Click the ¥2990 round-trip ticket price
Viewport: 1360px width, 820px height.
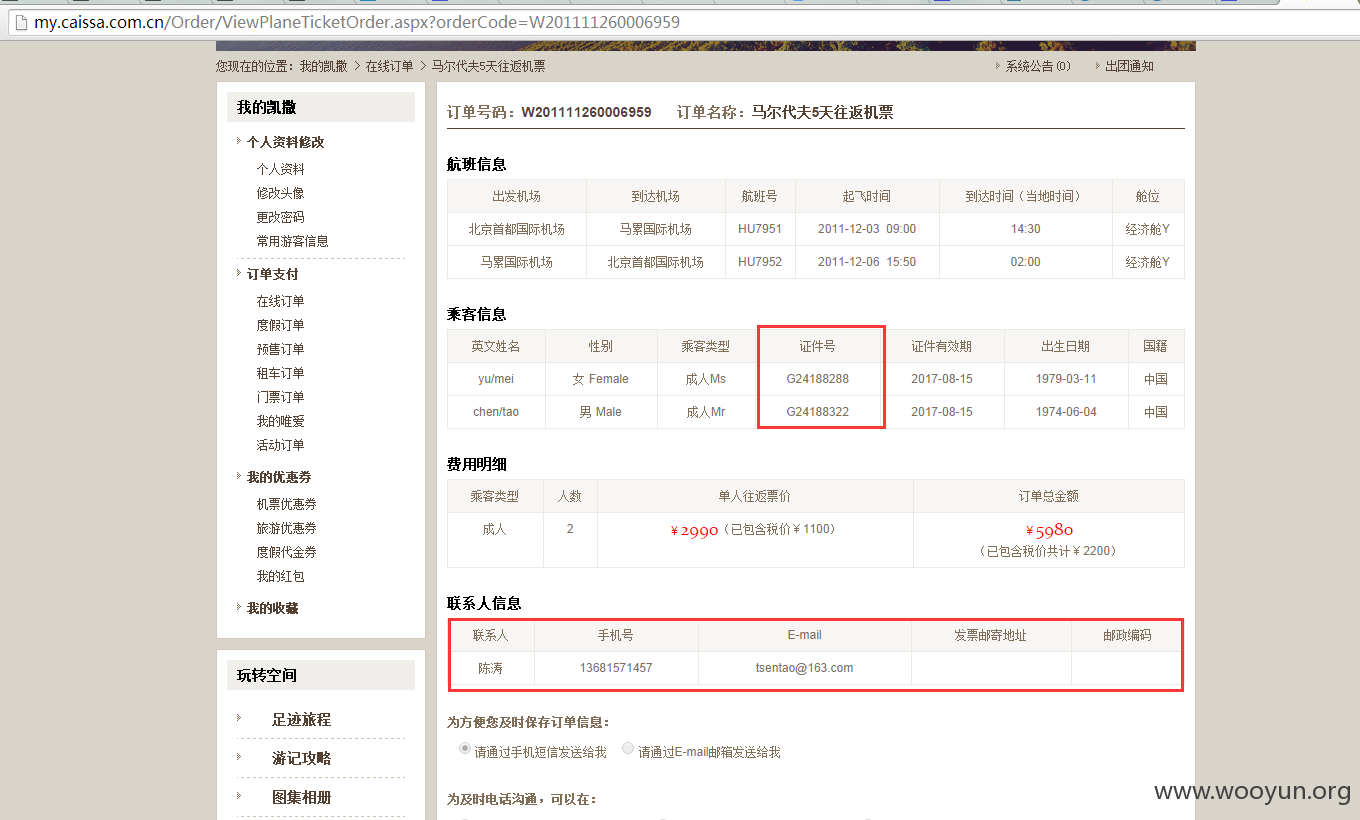[x=695, y=531]
